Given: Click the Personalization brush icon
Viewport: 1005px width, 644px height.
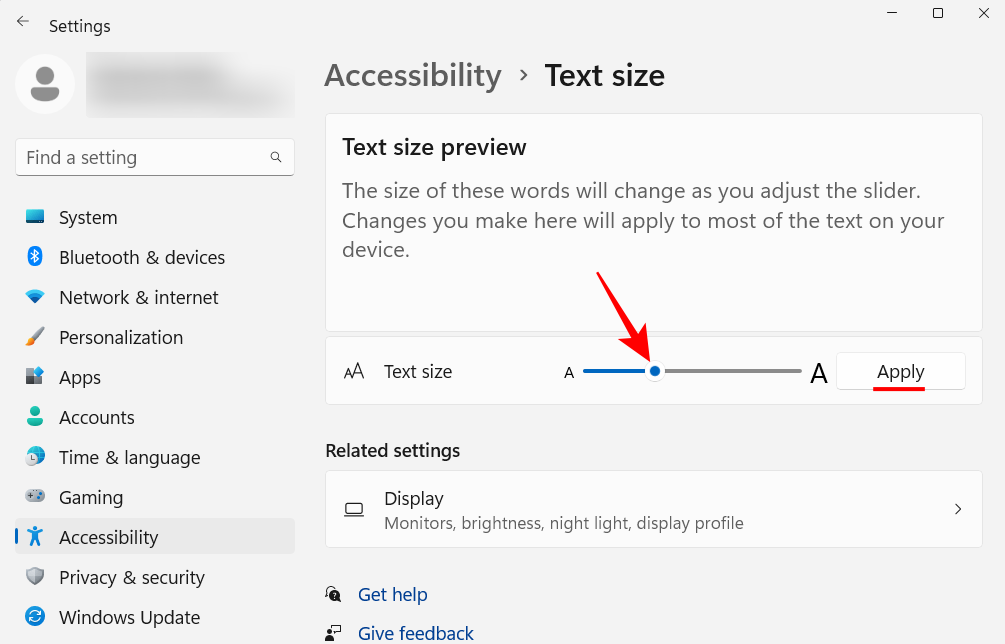Looking at the screenshot, I should click(36, 337).
